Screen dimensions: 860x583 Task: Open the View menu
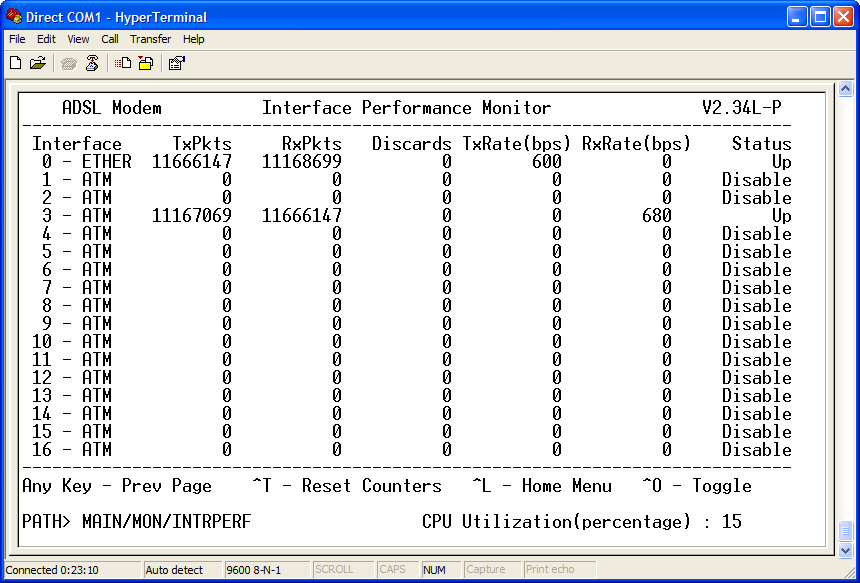coord(77,39)
